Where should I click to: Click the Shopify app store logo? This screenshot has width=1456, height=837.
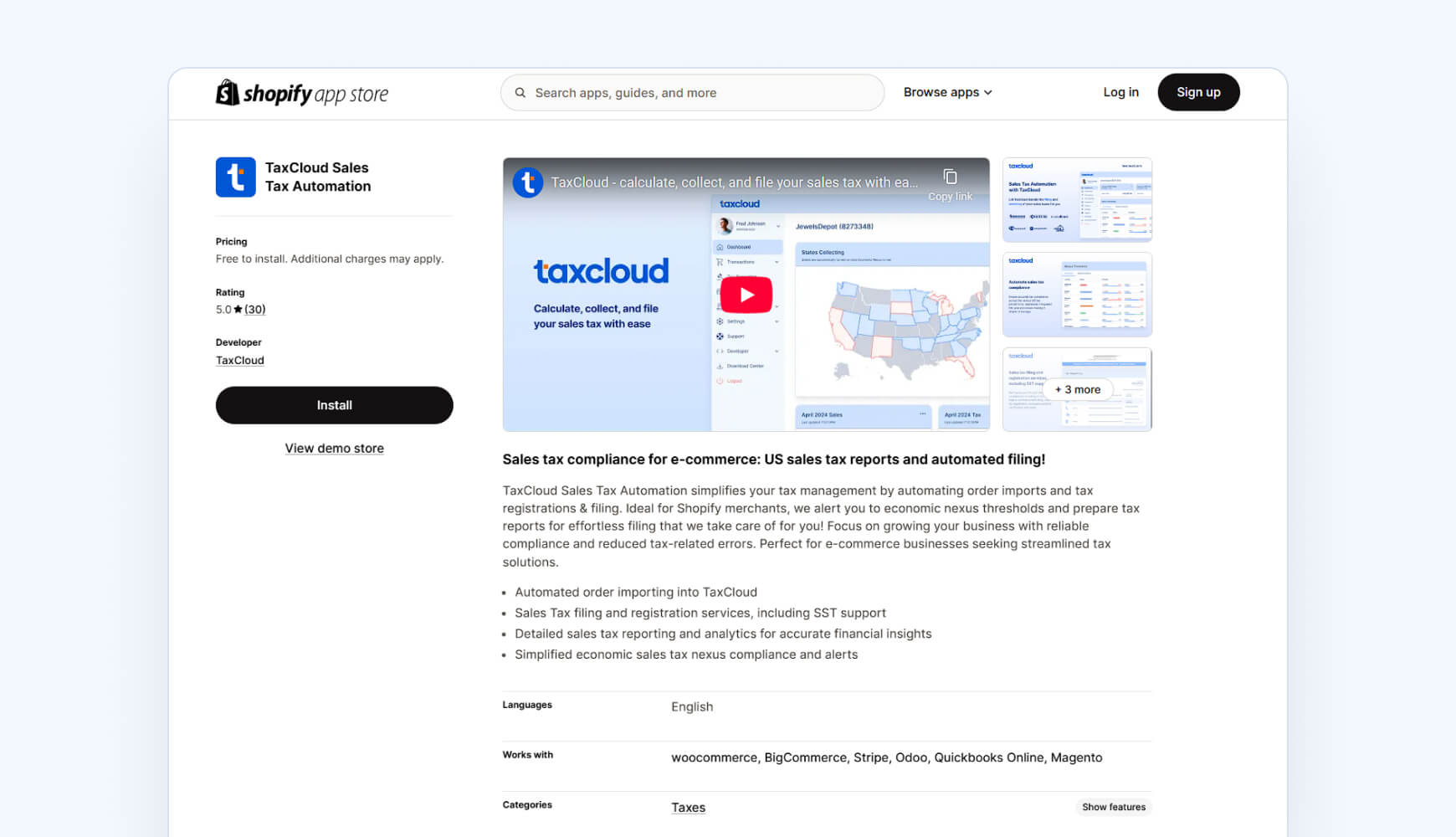click(x=302, y=93)
